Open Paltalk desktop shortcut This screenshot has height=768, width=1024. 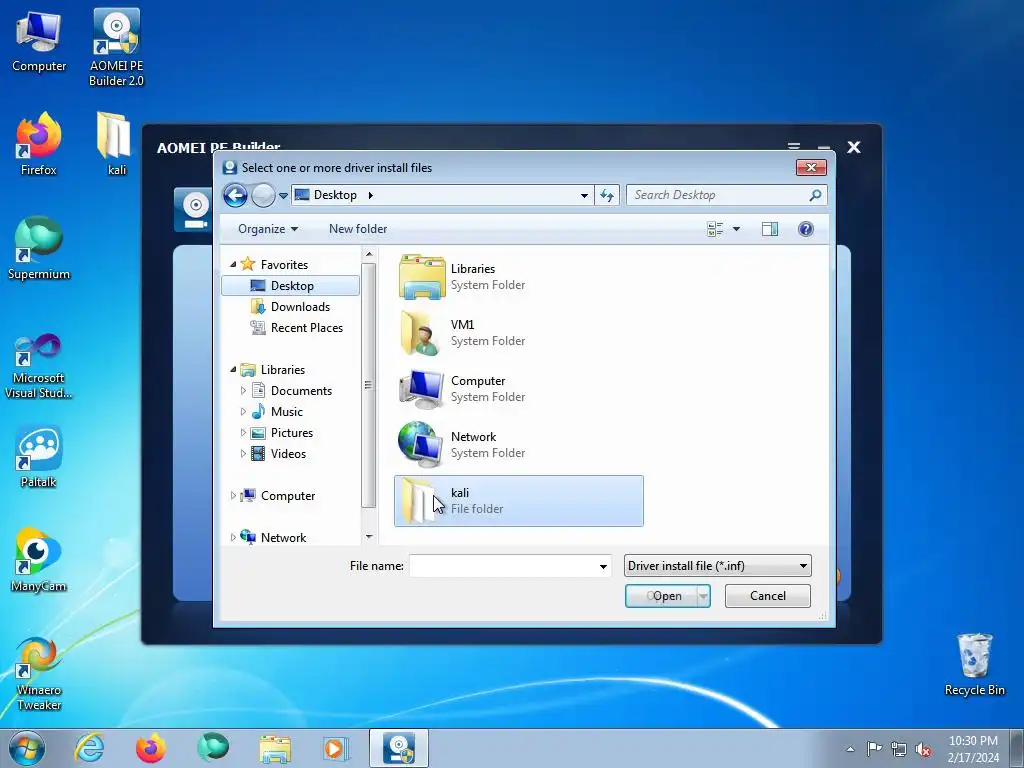click(39, 456)
